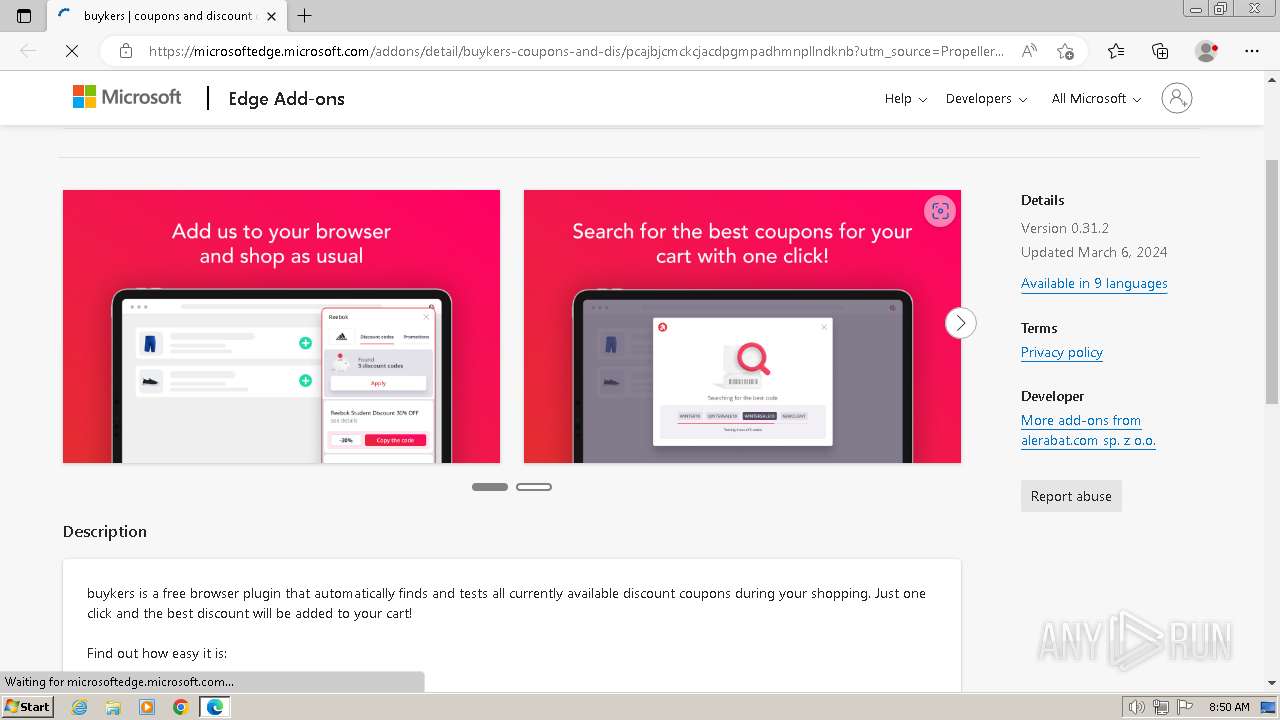
Task: Stop loading the current page
Action: click(72, 51)
